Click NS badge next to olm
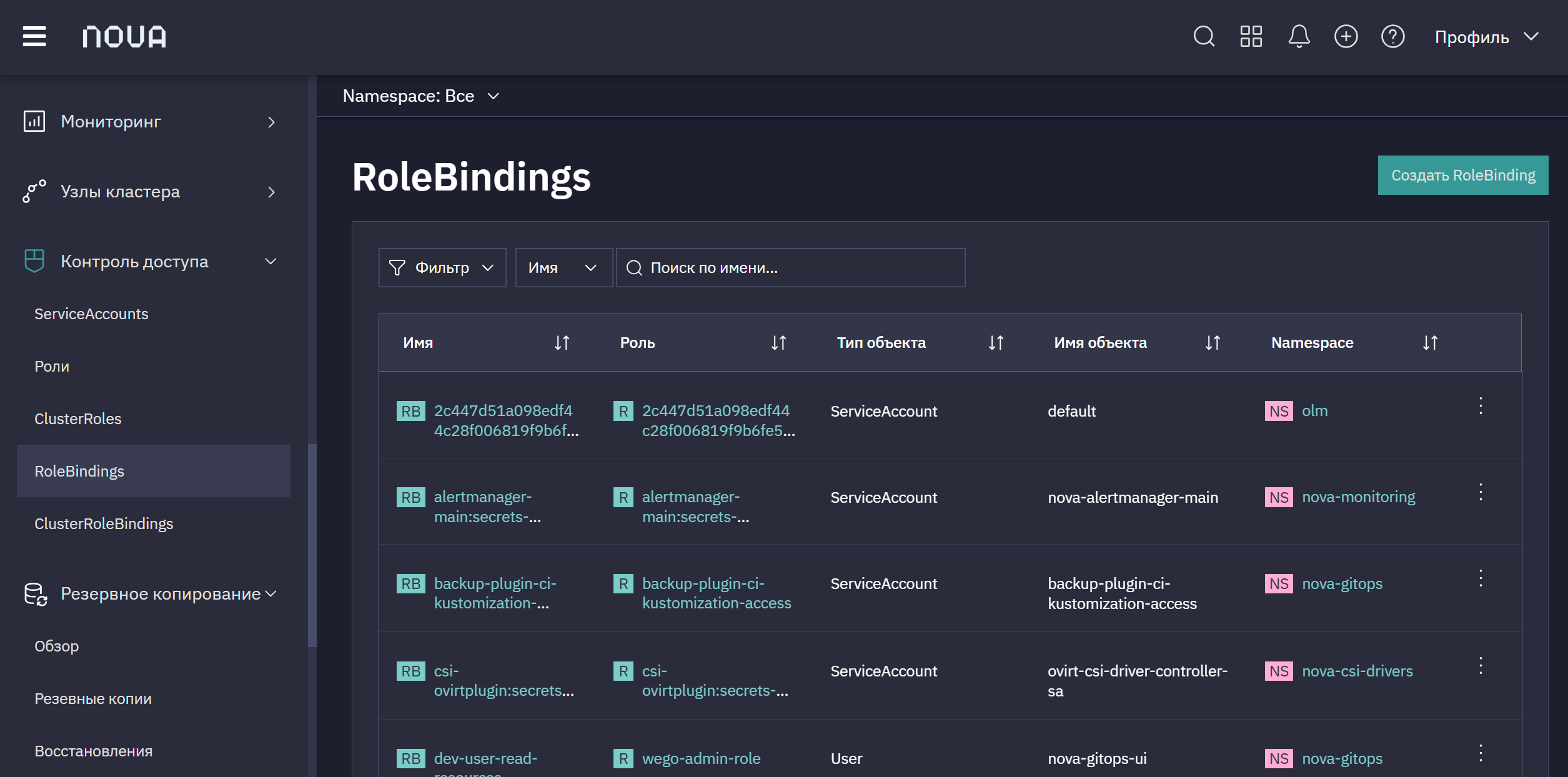This screenshot has width=1568, height=777. [x=1279, y=411]
